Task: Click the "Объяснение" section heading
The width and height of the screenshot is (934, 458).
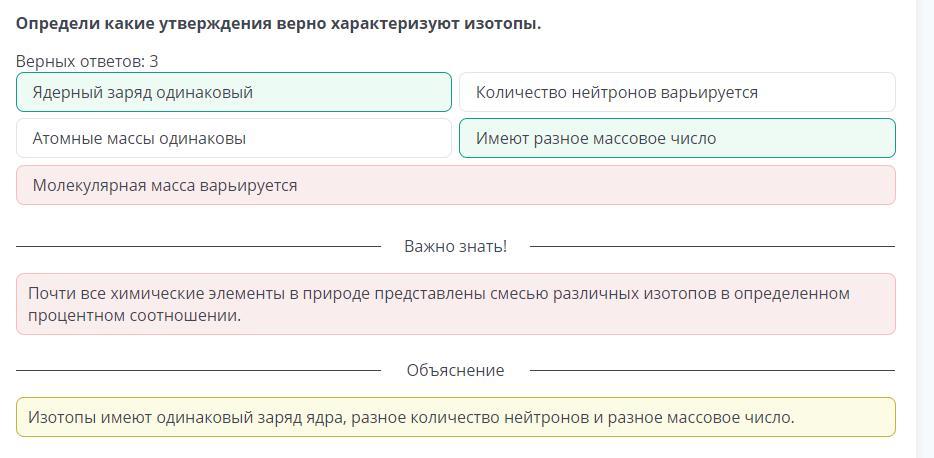Action: (x=455, y=370)
